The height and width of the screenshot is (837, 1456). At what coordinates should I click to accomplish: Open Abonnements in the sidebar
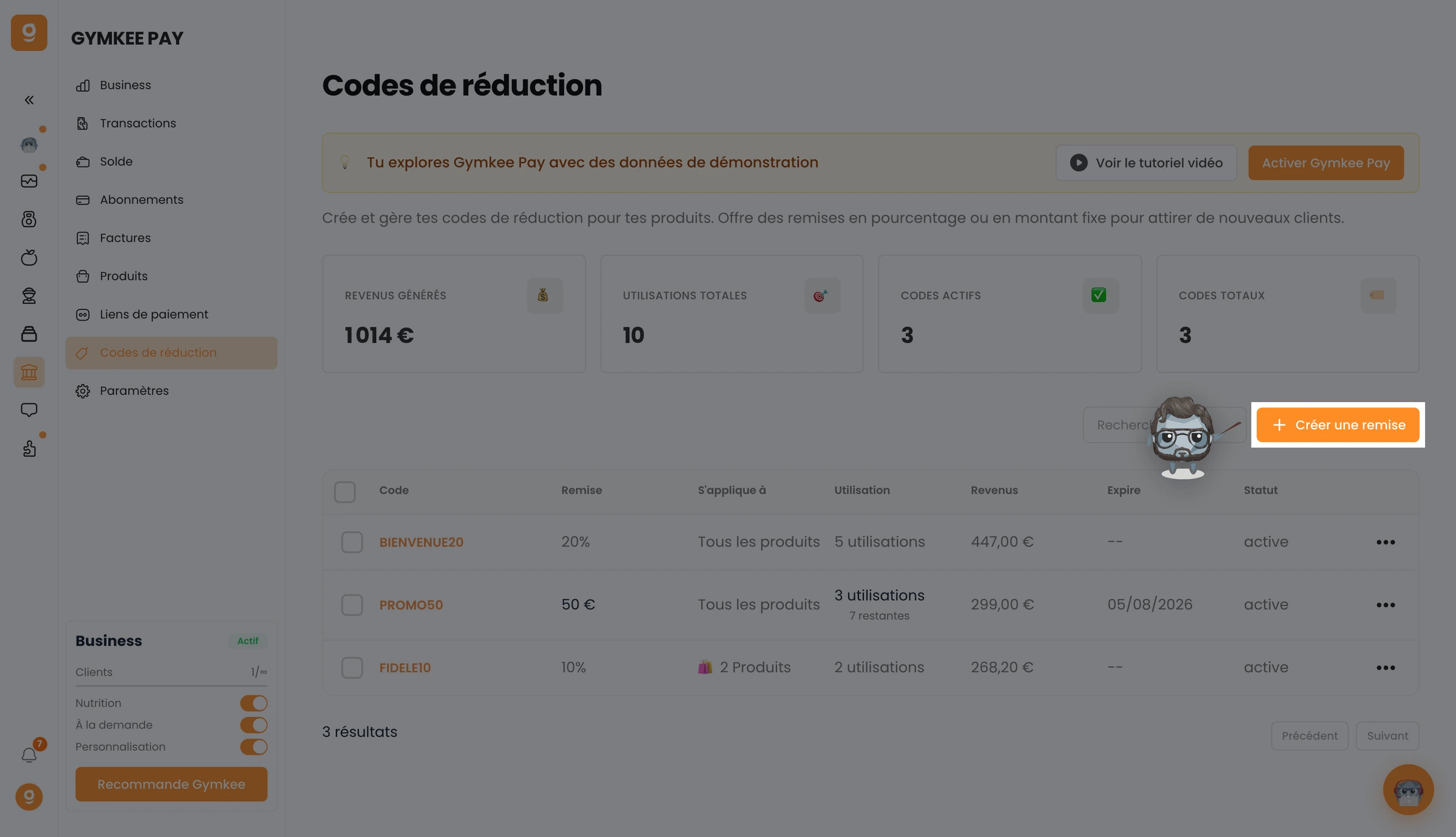coord(172,200)
